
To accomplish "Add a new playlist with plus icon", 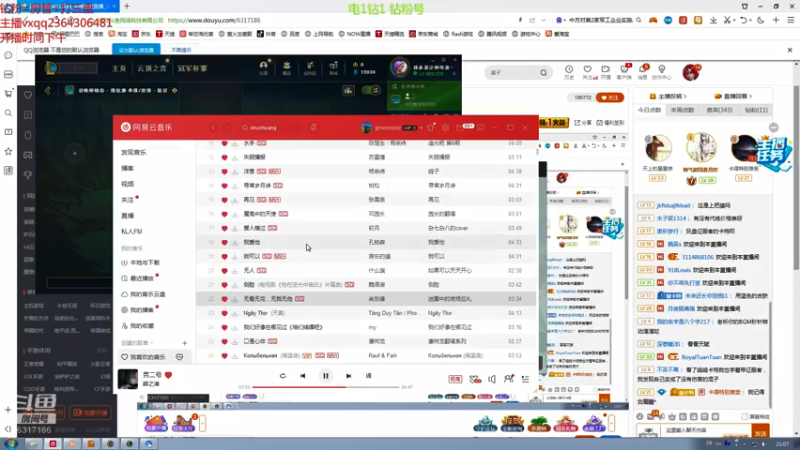I will coord(184,343).
